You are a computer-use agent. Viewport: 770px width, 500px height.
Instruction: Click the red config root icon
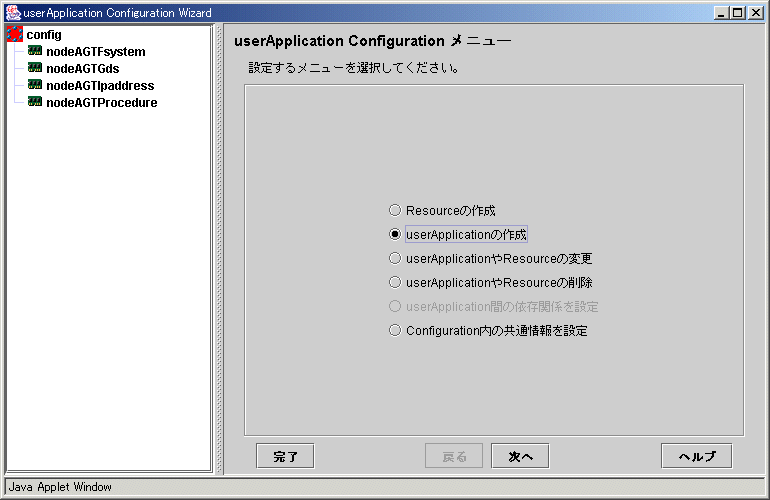[x=15, y=34]
